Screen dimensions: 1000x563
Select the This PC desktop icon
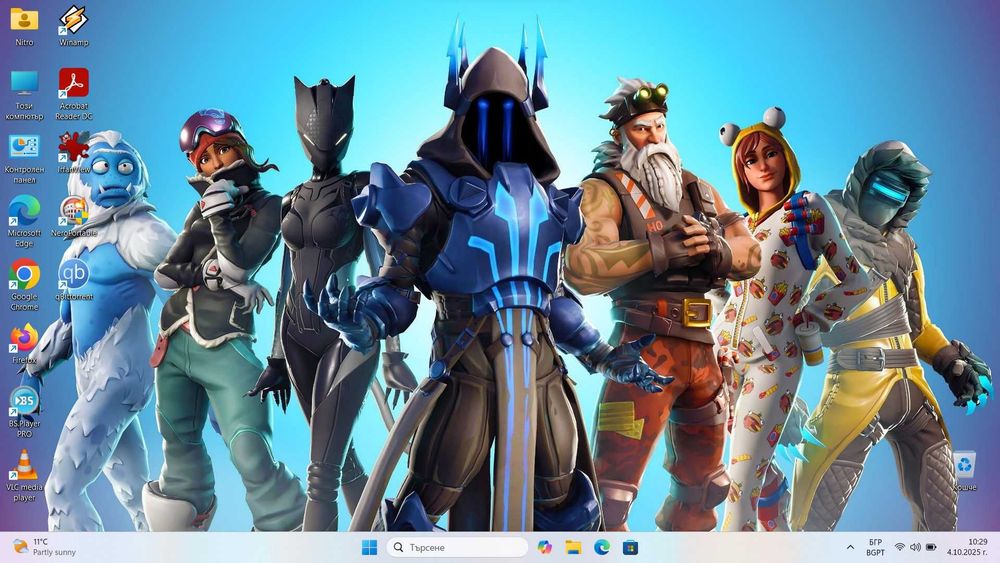point(24,94)
